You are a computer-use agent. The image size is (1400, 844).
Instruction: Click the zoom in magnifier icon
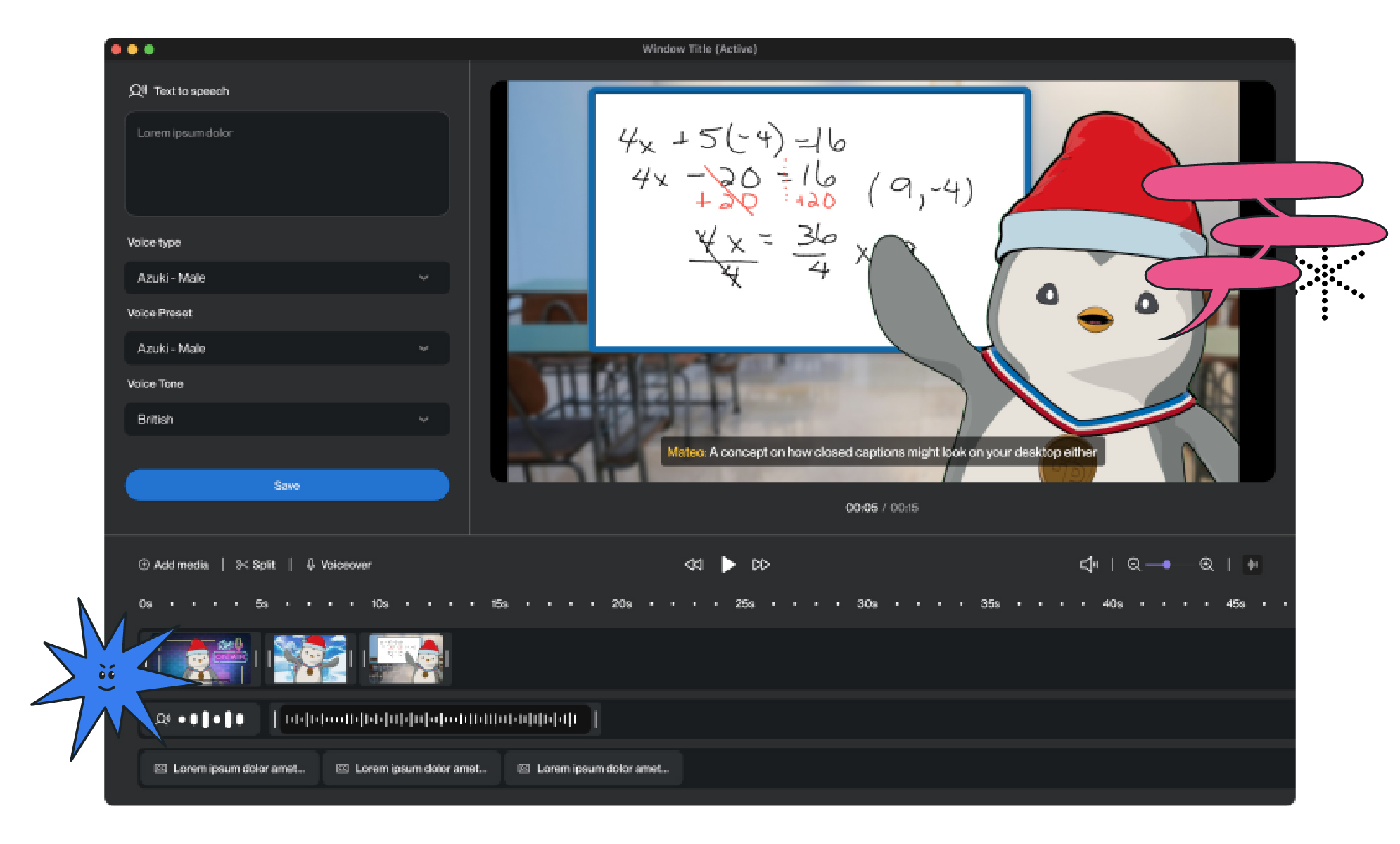point(1207,565)
